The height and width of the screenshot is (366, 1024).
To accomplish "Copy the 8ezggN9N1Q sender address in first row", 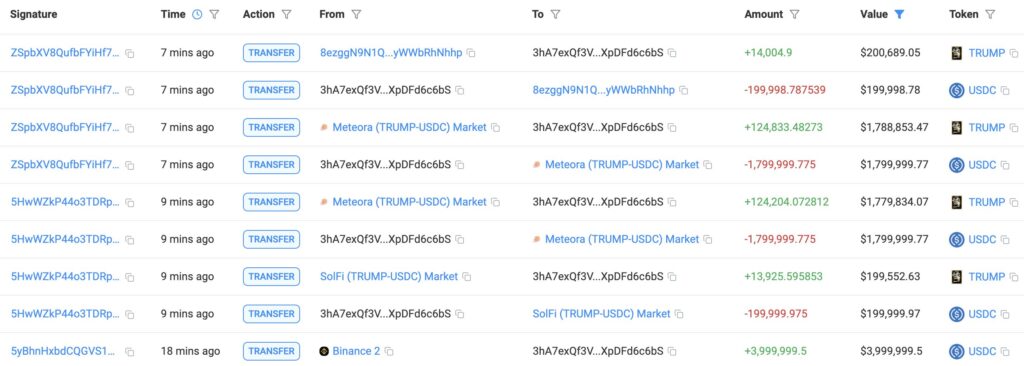I will (x=471, y=53).
